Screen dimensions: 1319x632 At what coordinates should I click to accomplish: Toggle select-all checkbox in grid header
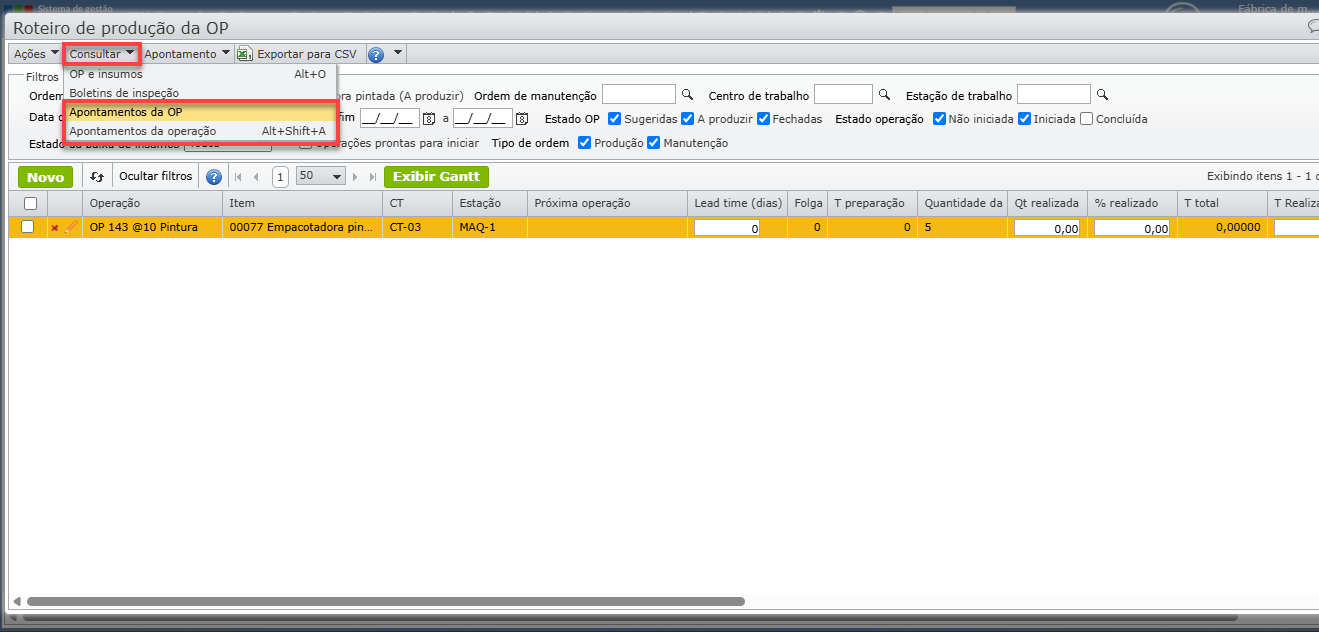click(x=30, y=203)
